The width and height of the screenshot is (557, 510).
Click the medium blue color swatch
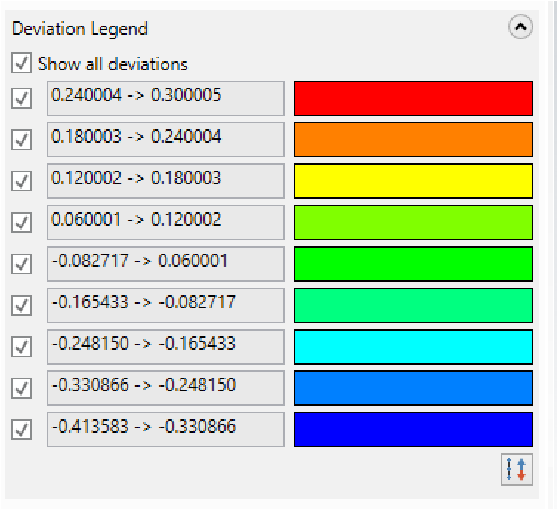coord(413,388)
